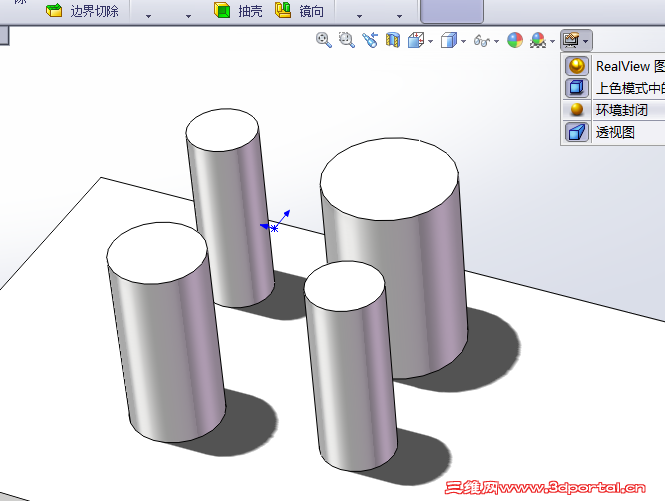Select the front-left cylinder's top face

(x=157, y=253)
